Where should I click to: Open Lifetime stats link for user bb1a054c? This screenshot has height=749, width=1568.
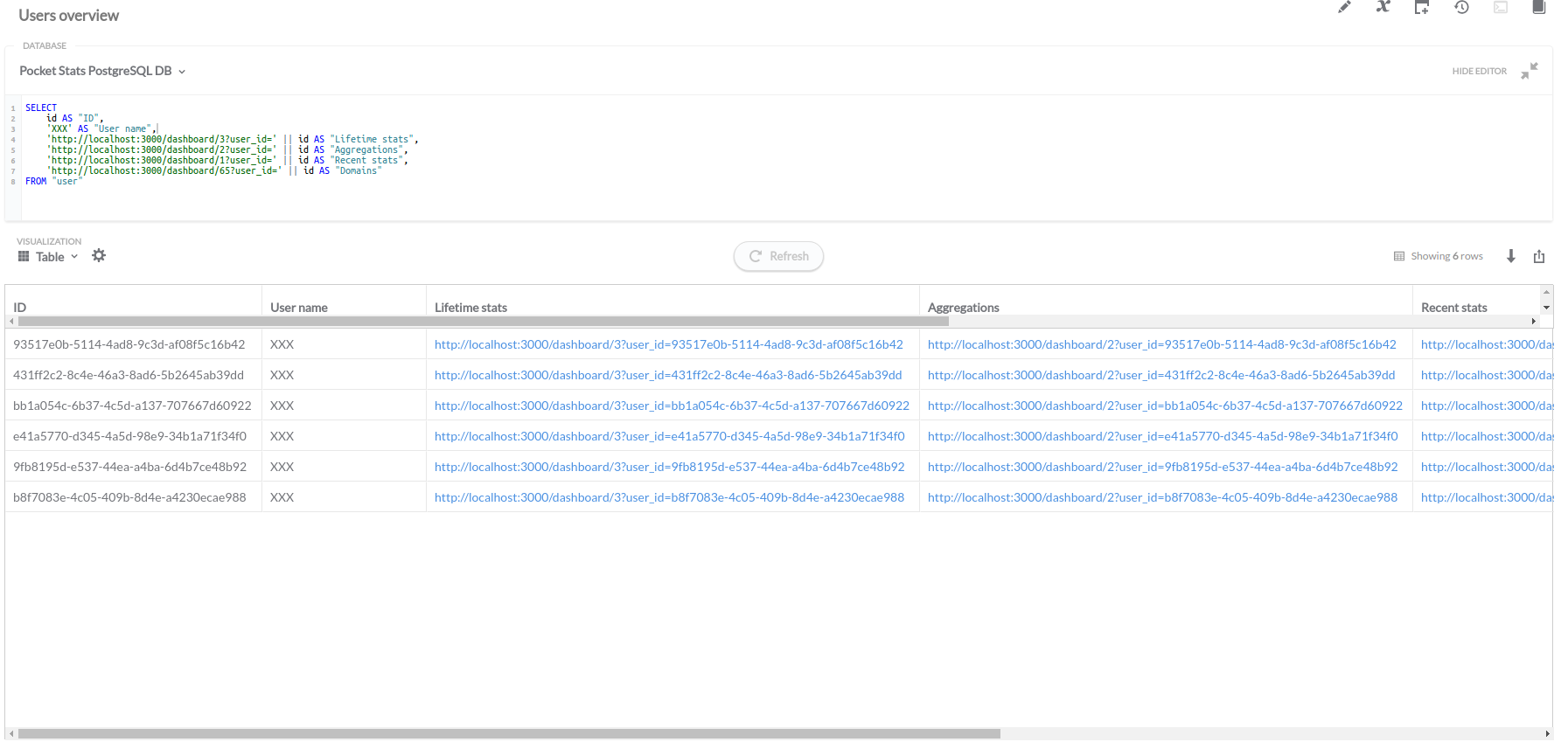pos(672,406)
